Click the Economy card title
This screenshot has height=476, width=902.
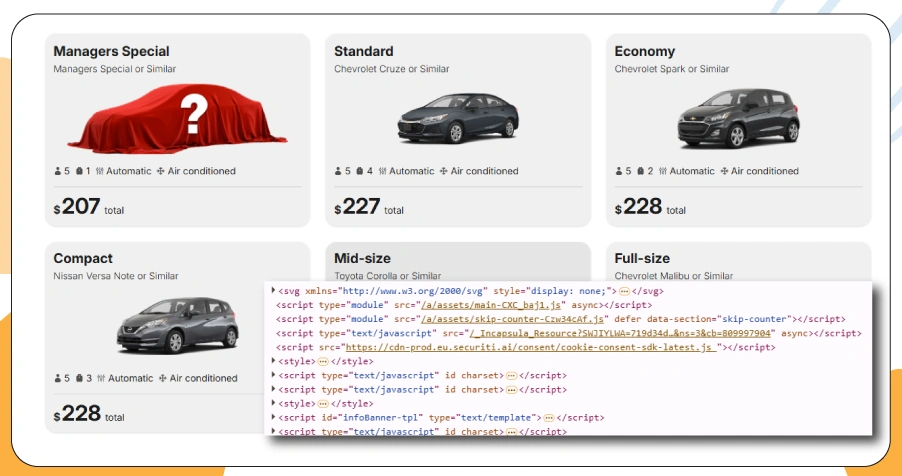[x=644, y=51]
